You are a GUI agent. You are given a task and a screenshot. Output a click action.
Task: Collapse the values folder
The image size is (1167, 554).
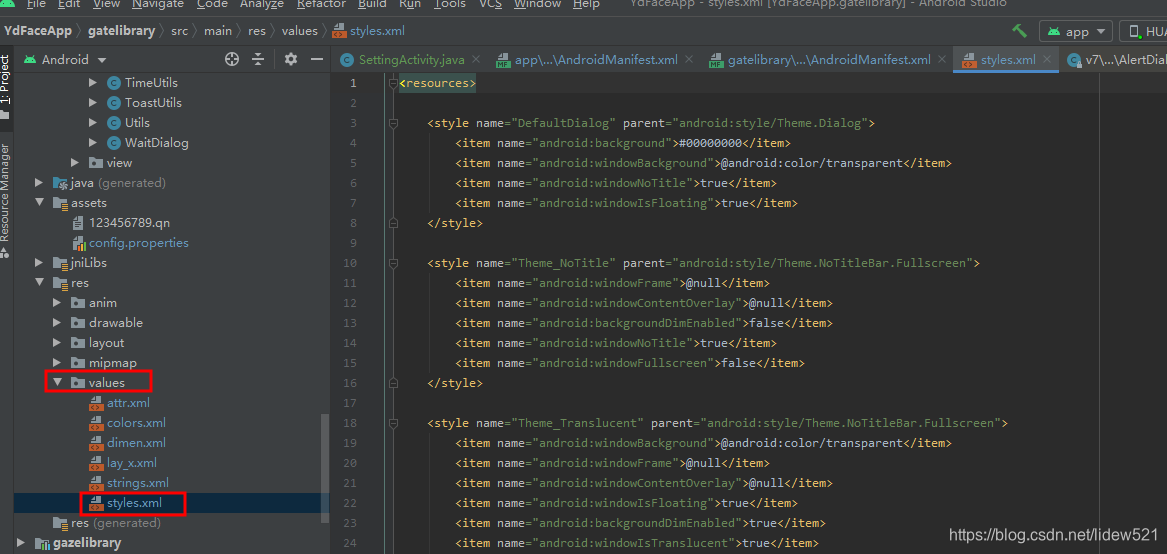(x=57, y=383)
